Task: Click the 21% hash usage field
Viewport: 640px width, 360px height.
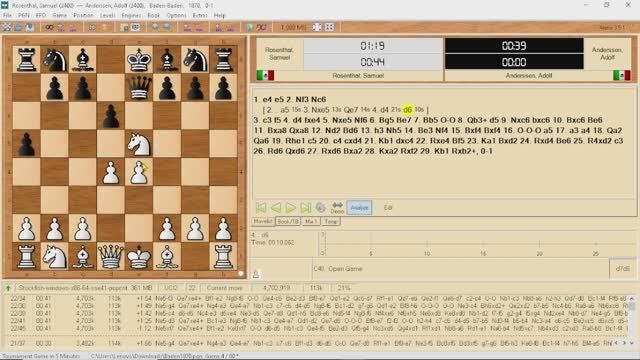Action: pos(344,288)
